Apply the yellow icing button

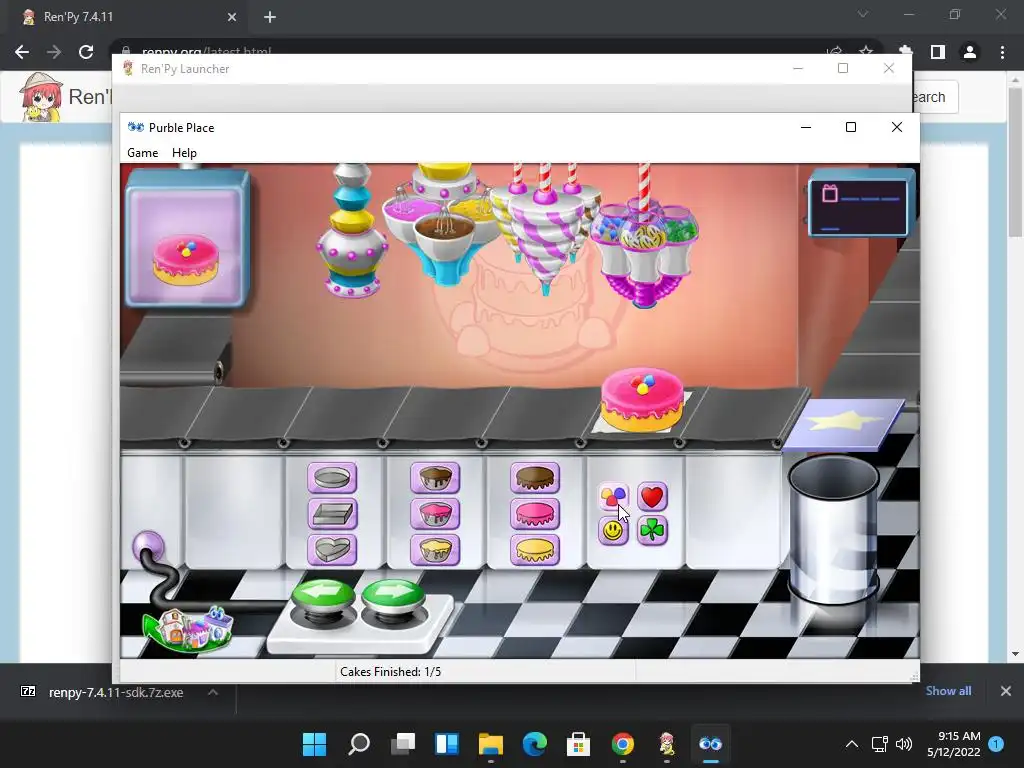(x=535, y=550)
